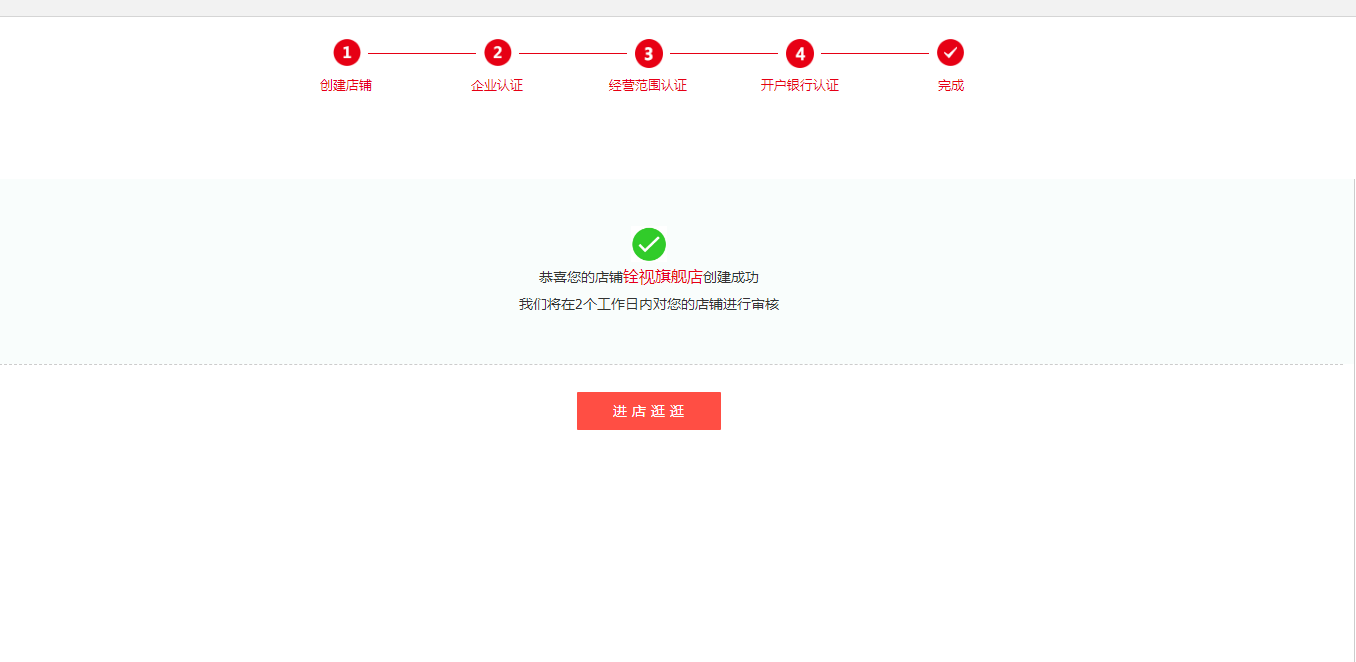1356x662 pixels.
Task: Click the progress line between step 4 and 完成
Action: coord(875,53)
